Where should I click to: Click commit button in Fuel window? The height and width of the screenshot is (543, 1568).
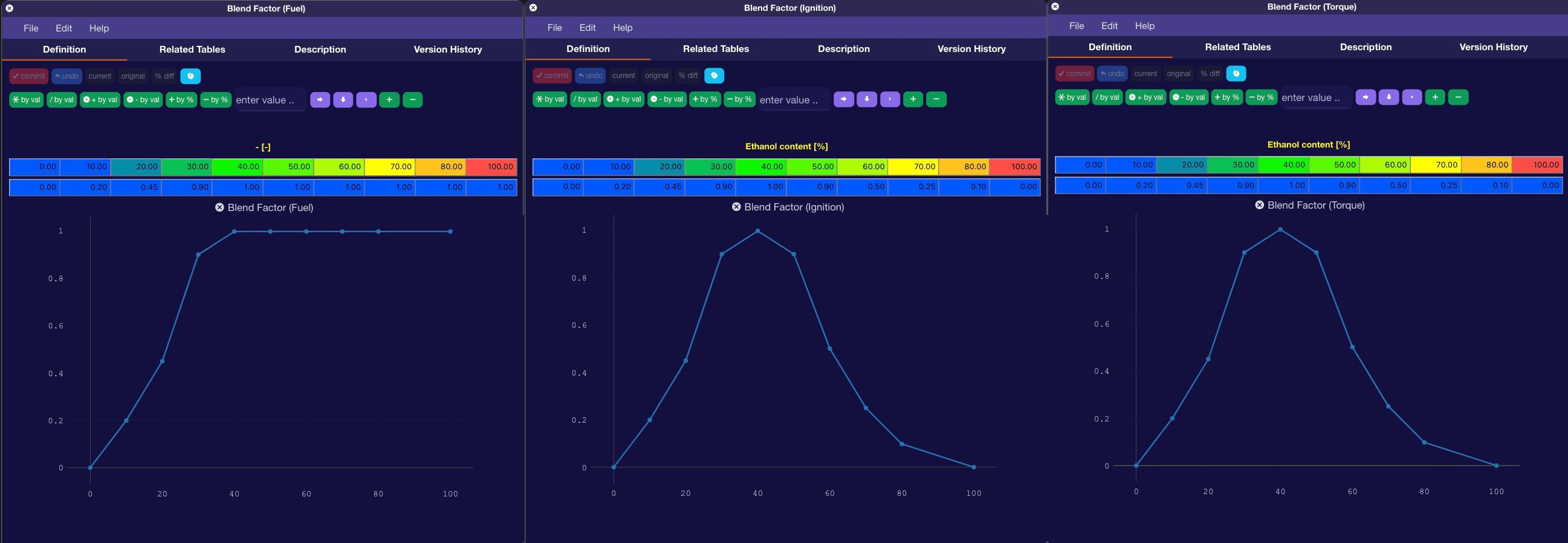(x=28, y=76)
